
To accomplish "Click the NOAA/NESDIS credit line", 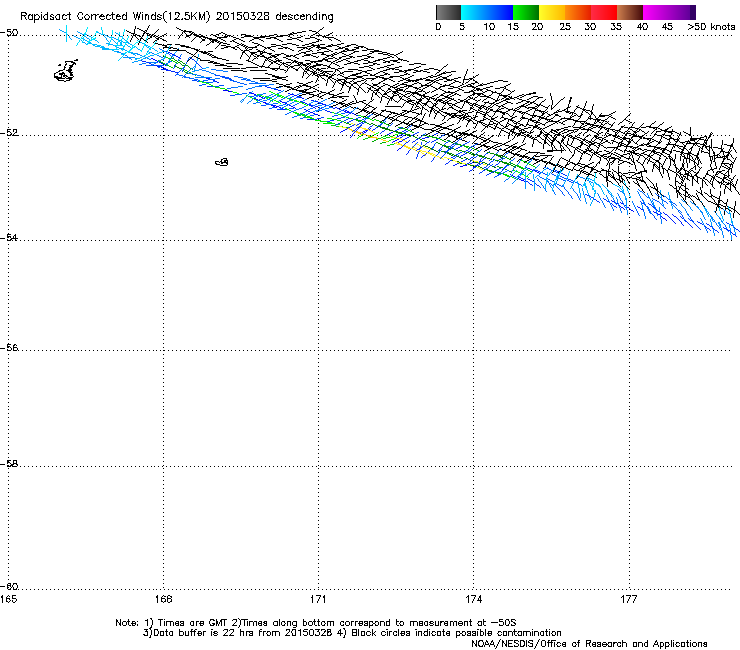I will 589,644.
